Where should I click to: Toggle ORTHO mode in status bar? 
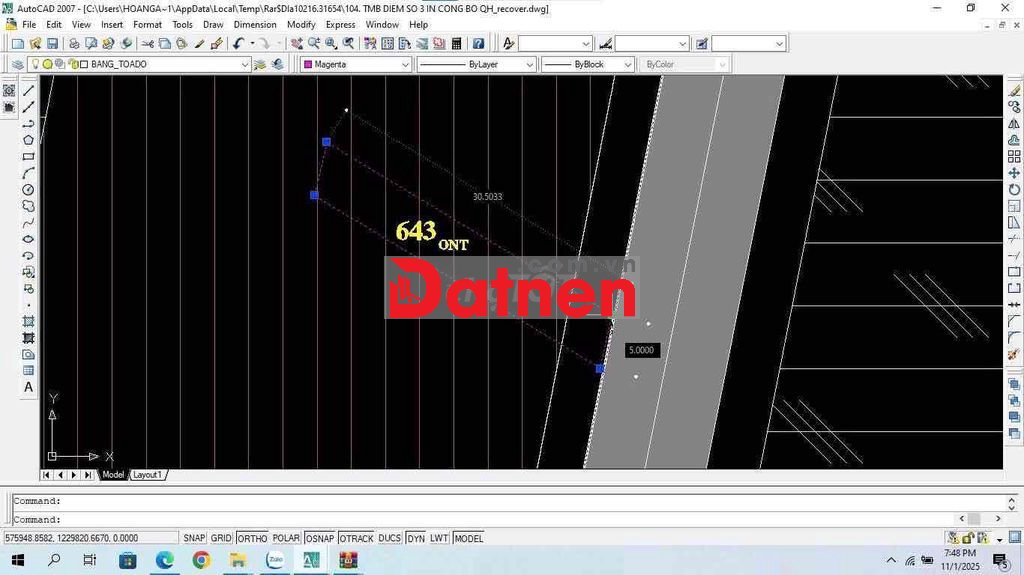(252, 538)
